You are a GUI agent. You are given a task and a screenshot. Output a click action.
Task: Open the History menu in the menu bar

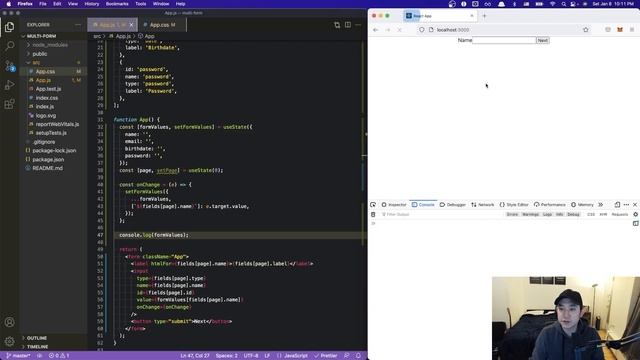tap(91, 4)
